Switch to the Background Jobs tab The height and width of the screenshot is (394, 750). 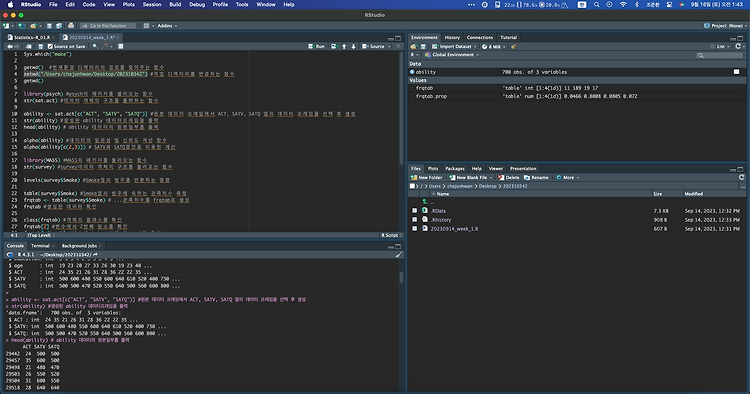[79, 246]
